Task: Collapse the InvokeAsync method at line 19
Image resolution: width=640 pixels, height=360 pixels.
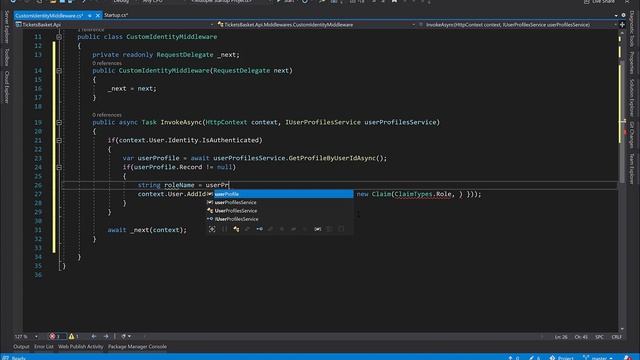Action: point(59,122)
